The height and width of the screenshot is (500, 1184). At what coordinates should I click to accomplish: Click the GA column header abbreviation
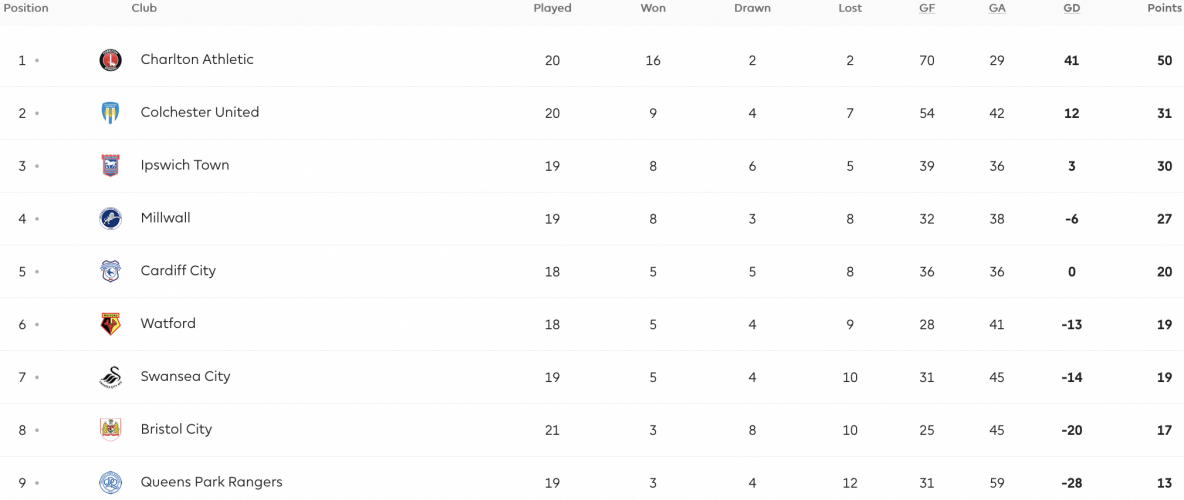tap(997, 8)
